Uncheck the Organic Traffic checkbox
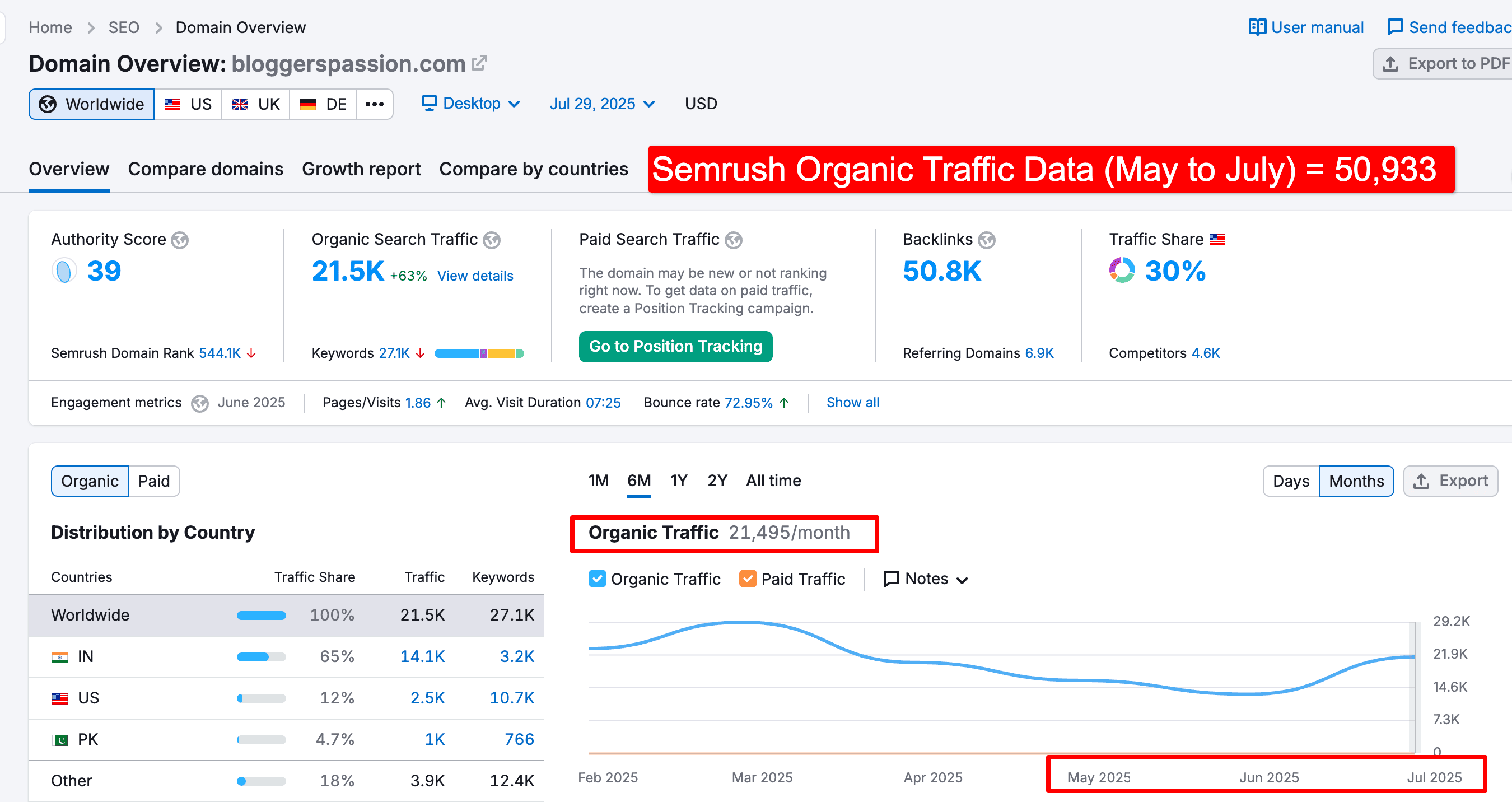This screenshot has width=1512, height=802. point(597,579)
